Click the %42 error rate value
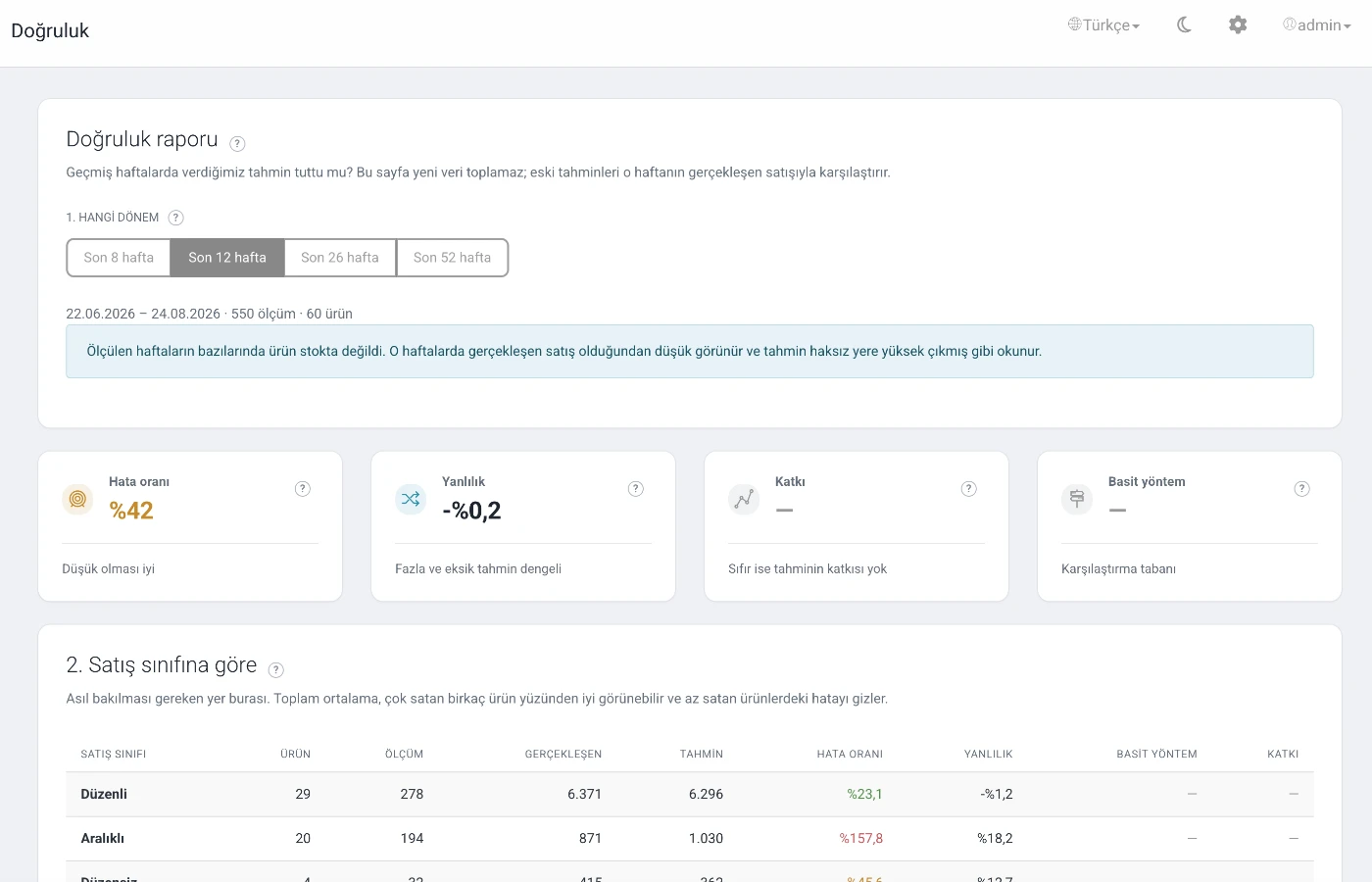Image resolution: width=1372 pixels, height=882 pixels. [x=131, y=511]
